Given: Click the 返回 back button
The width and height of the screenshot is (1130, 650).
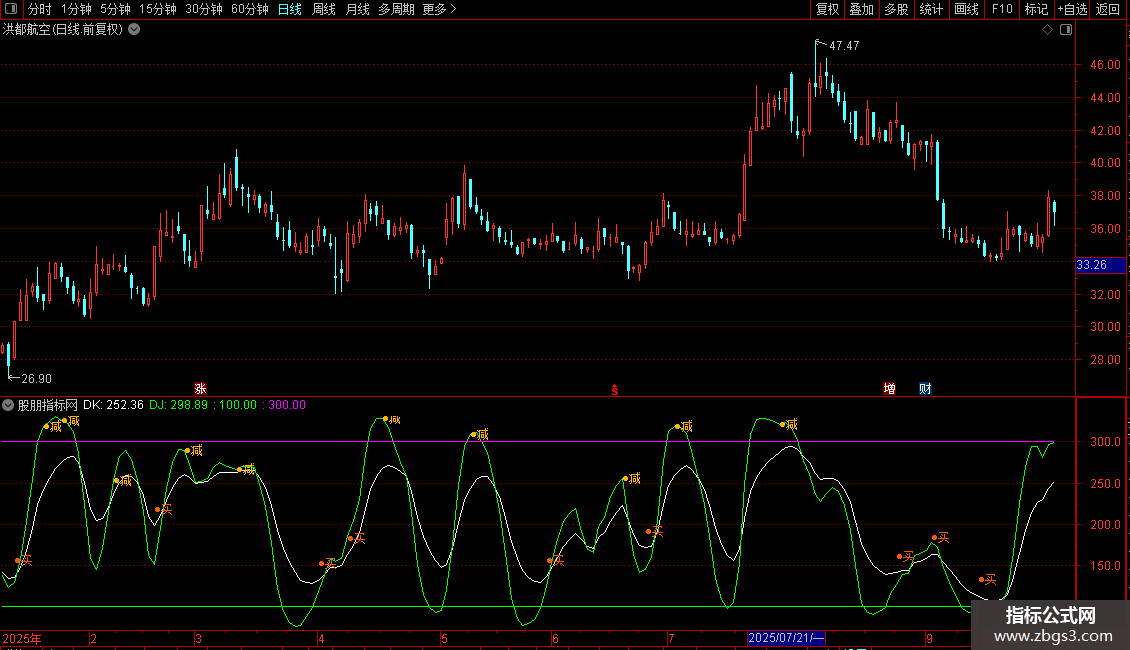Looking at the screenshot, I should (1108, 9).
